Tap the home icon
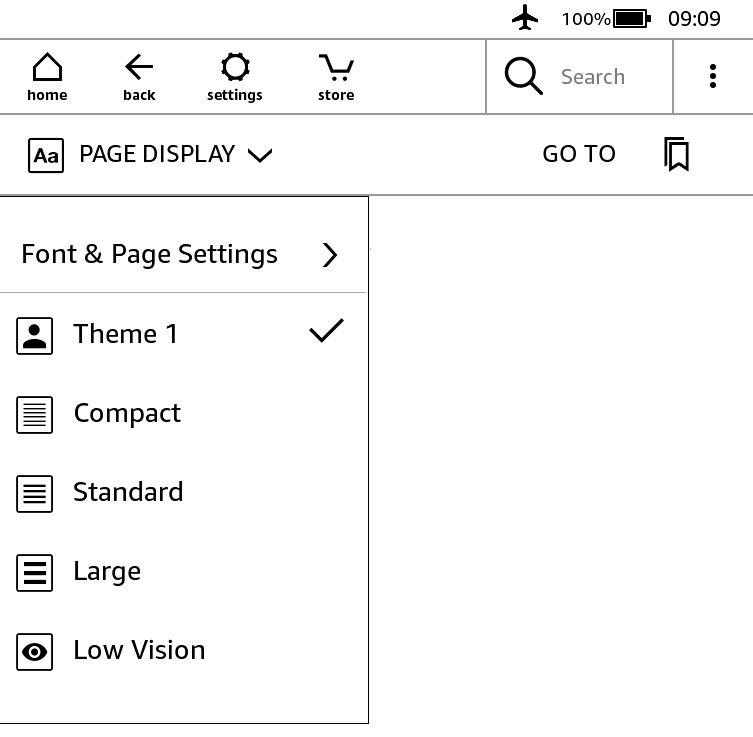753x737 pixels. click(47, 77)
